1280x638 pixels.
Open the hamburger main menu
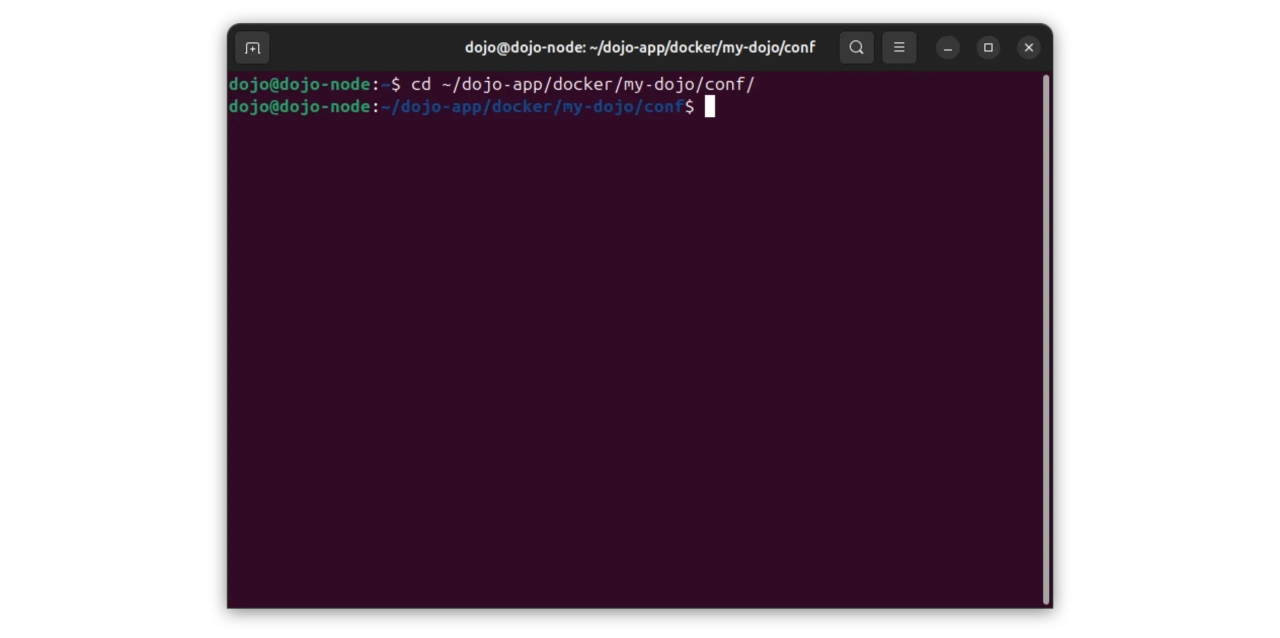pos(899,48)
